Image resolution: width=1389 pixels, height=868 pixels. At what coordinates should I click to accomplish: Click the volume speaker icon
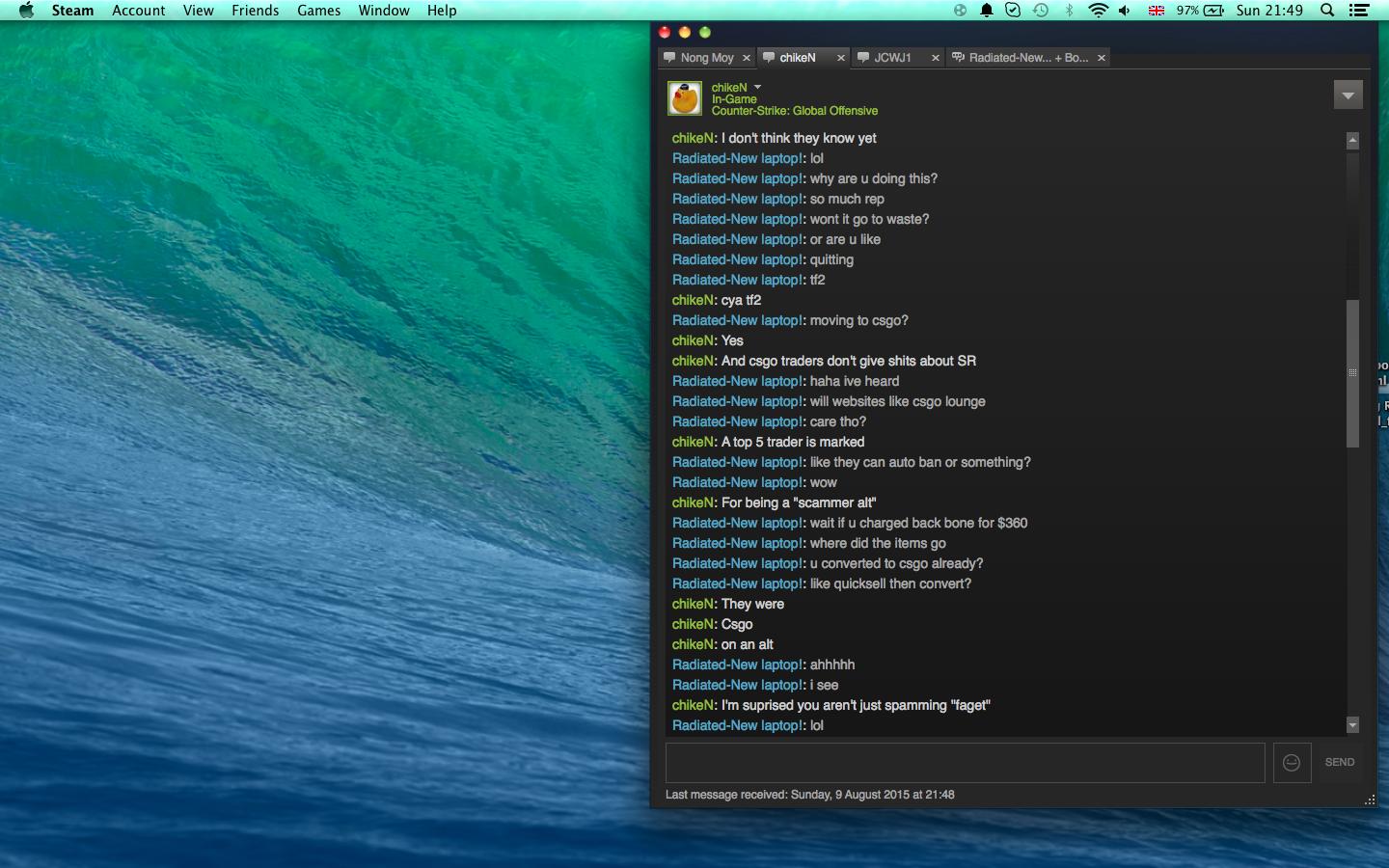tap(1125, 11)
